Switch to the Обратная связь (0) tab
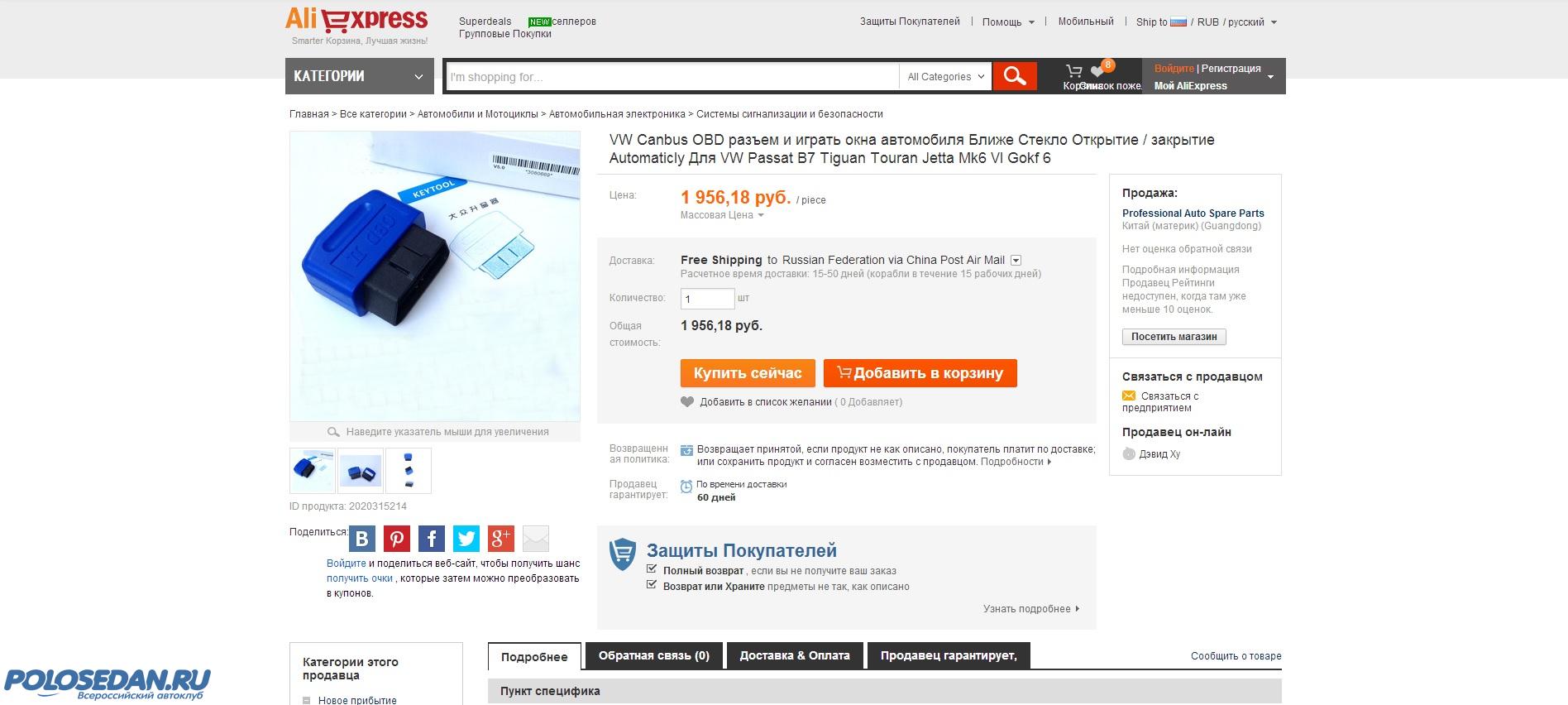This screenshot has height=705, width=1568. 653,655
